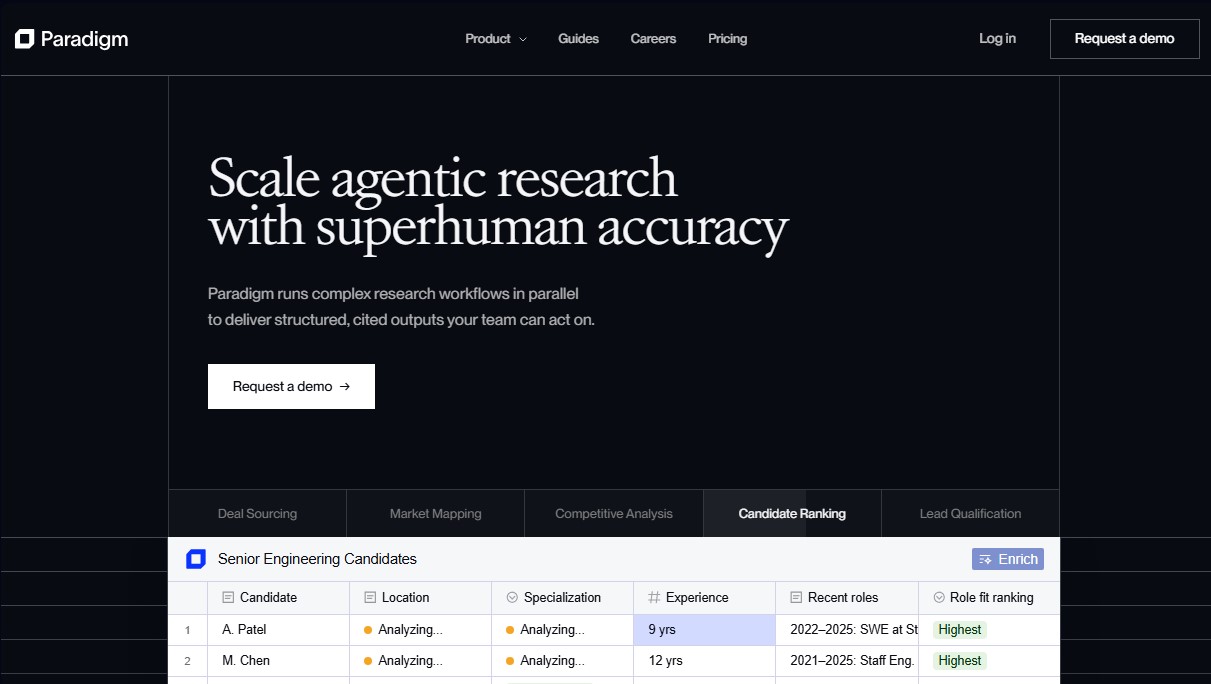Viewport: 1211px width, 684px height.
Task: Open the Lead Qualification tab
Action: tap(970, 513)
